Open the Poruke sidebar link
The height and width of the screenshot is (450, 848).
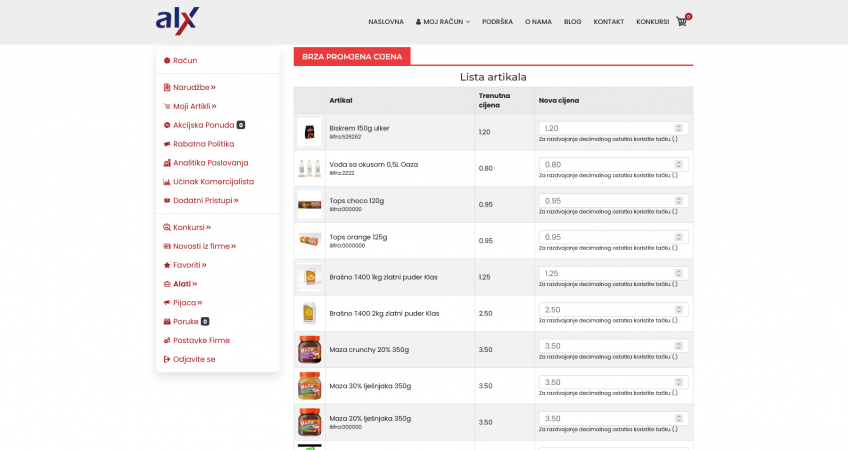click(186, 321)
